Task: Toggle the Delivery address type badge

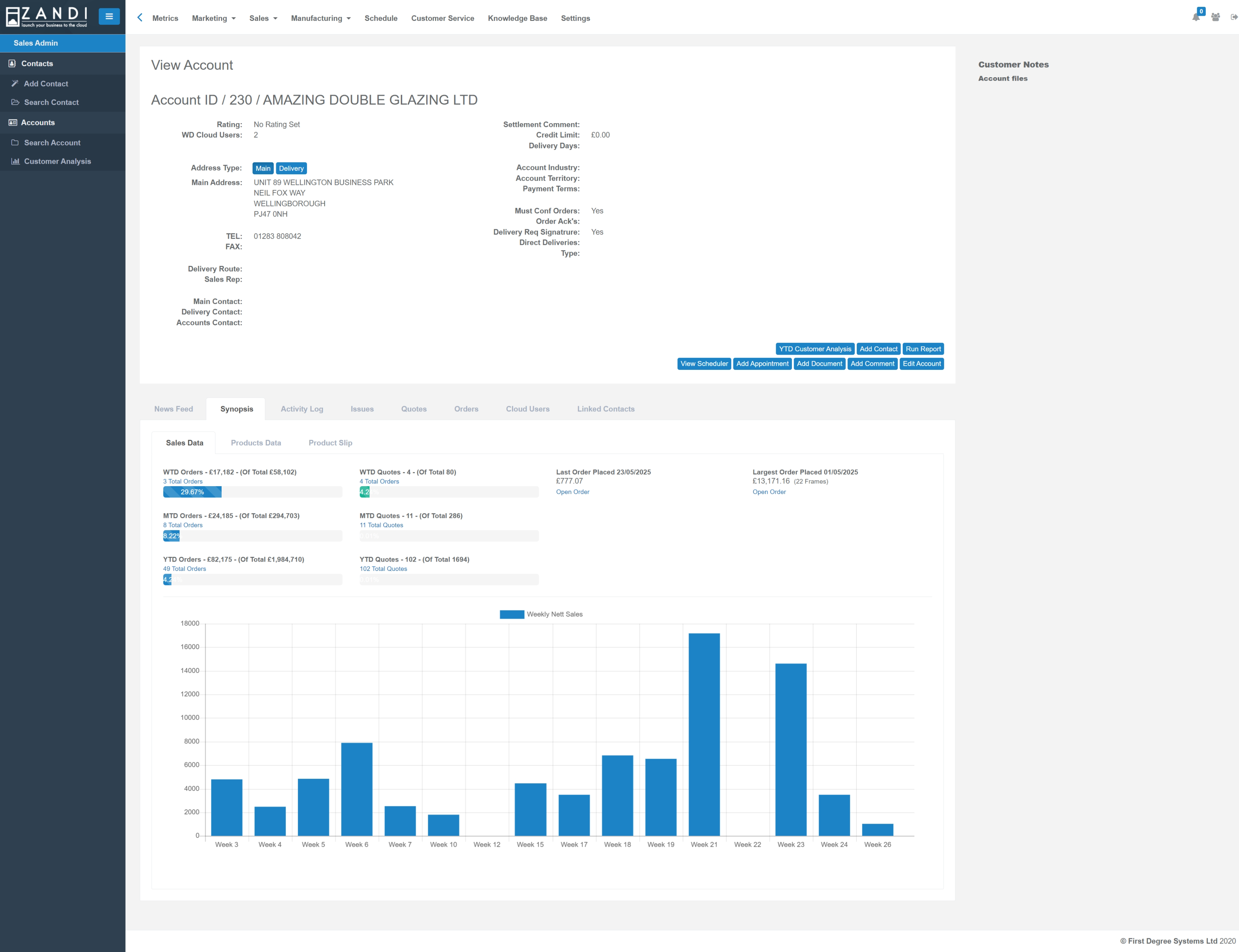Action: click(x=291, y=168)
